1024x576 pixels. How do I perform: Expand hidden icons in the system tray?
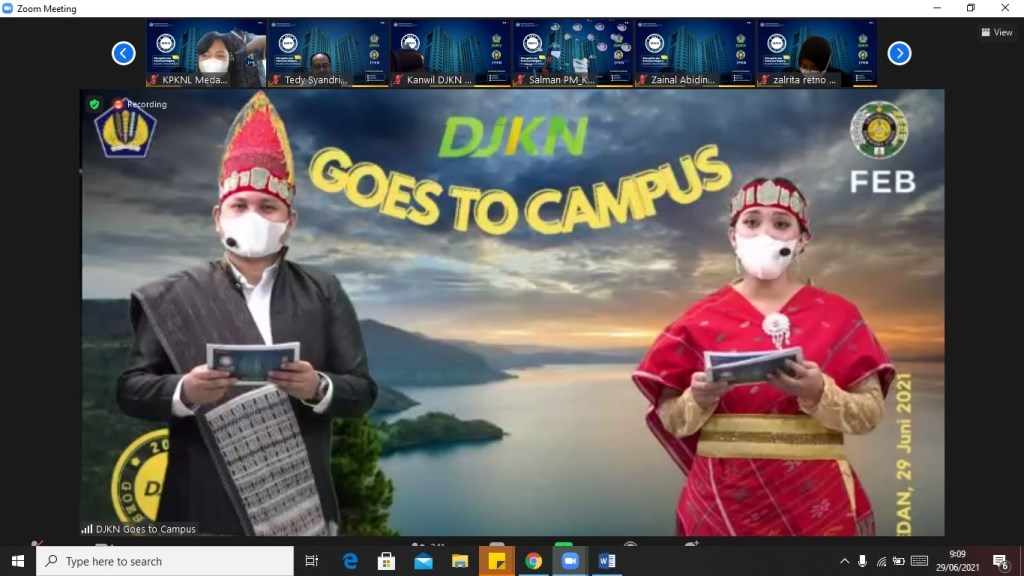pyautogui.click(x=845, y=561)
